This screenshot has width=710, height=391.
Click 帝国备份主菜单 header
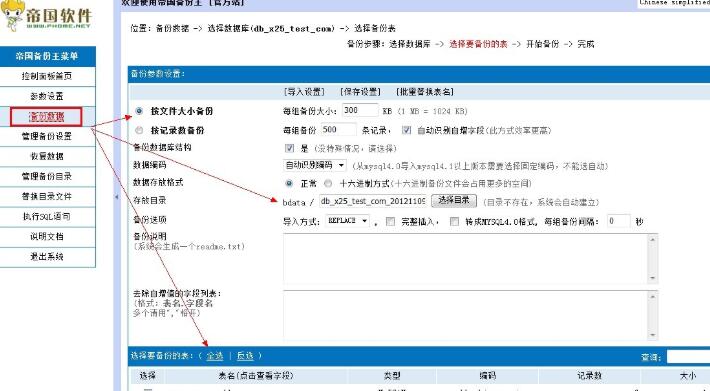(47, 56)
